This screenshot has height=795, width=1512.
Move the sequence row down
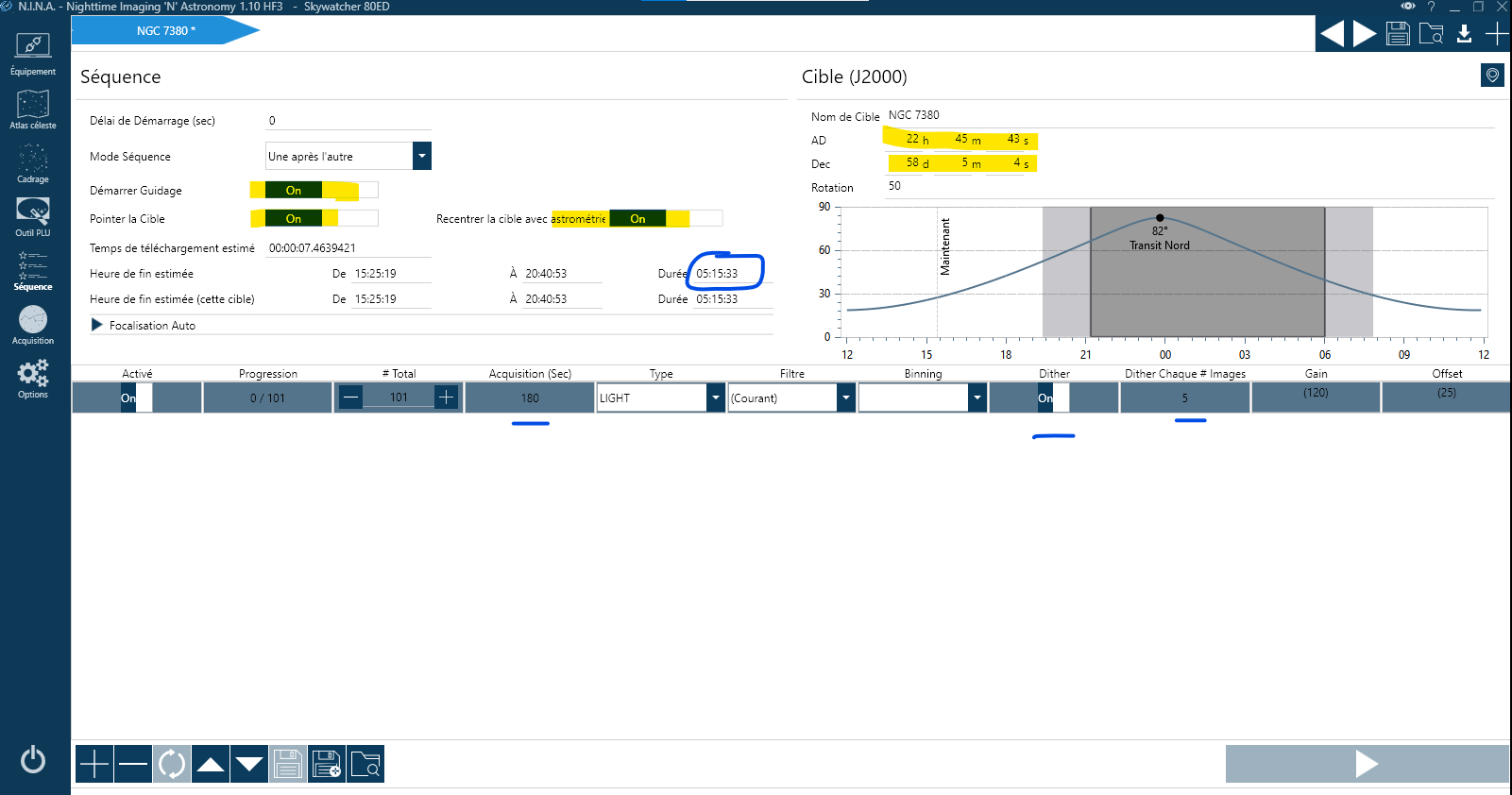pos(249,764)
